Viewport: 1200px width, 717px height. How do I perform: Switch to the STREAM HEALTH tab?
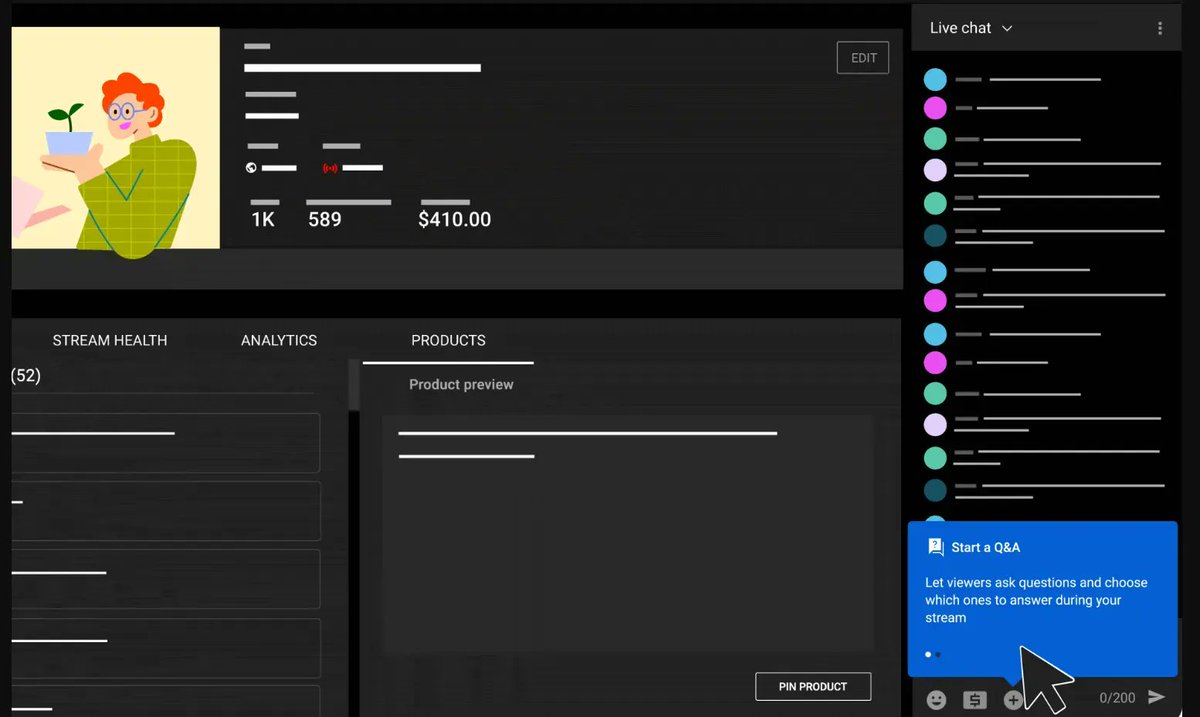[110, 340]
